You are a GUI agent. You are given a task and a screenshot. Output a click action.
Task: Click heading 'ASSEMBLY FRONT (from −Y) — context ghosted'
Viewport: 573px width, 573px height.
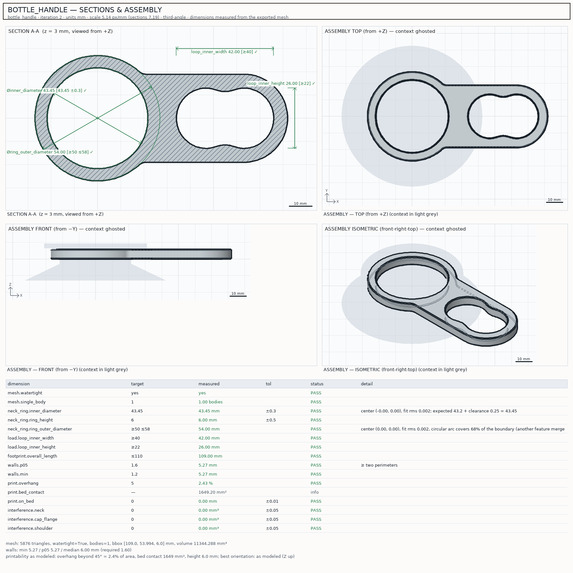[x=67, y=229]
